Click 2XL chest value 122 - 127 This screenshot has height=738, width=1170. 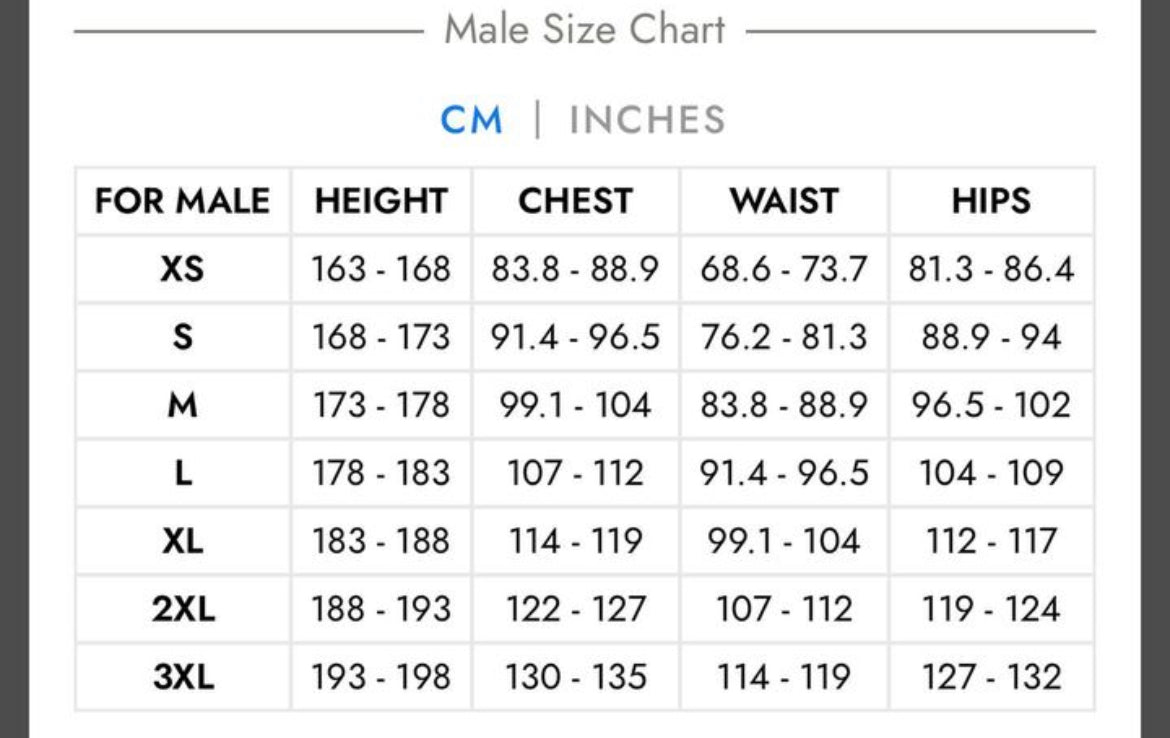pyautogui.click(x=575, y=609)
